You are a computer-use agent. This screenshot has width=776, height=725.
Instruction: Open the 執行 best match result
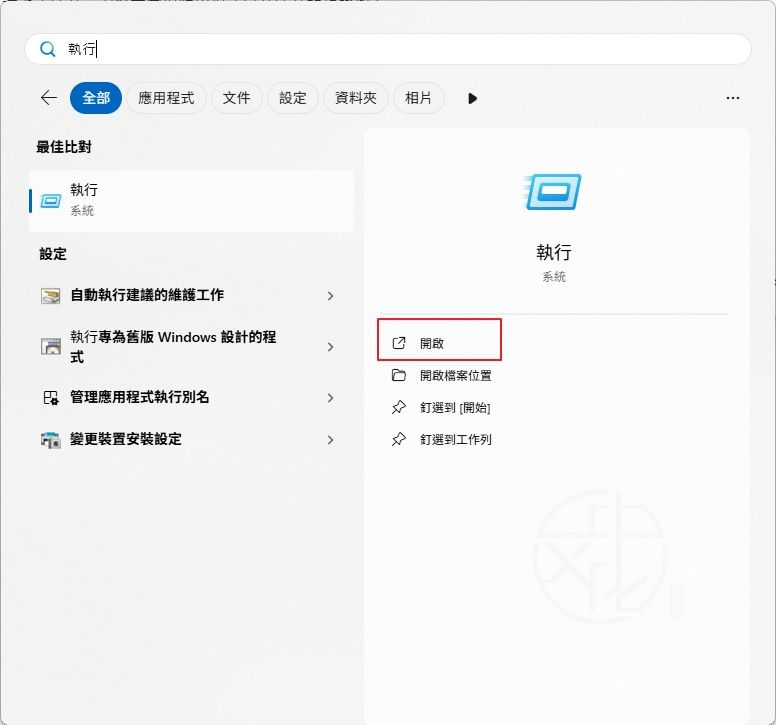(x=192, y=200)
